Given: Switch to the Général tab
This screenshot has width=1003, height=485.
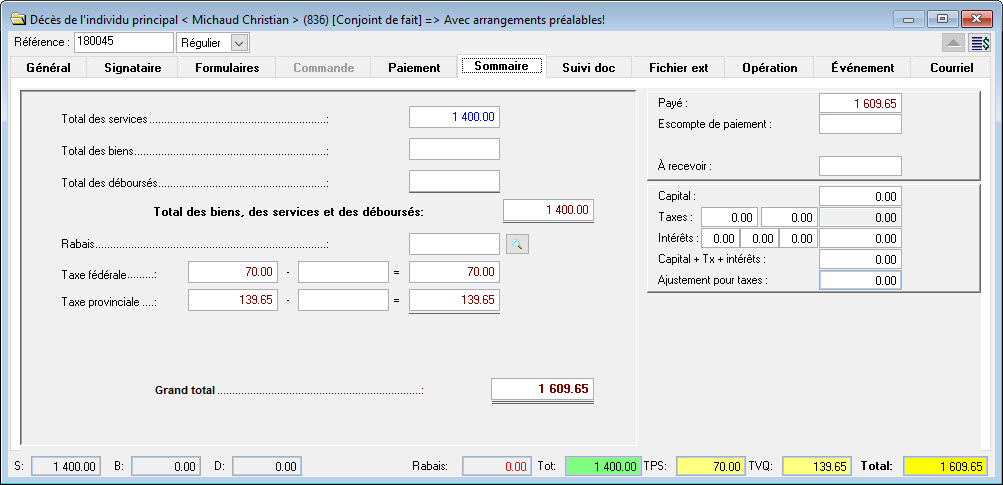Looking at the screenshot, I should click(x=47, y=68).
